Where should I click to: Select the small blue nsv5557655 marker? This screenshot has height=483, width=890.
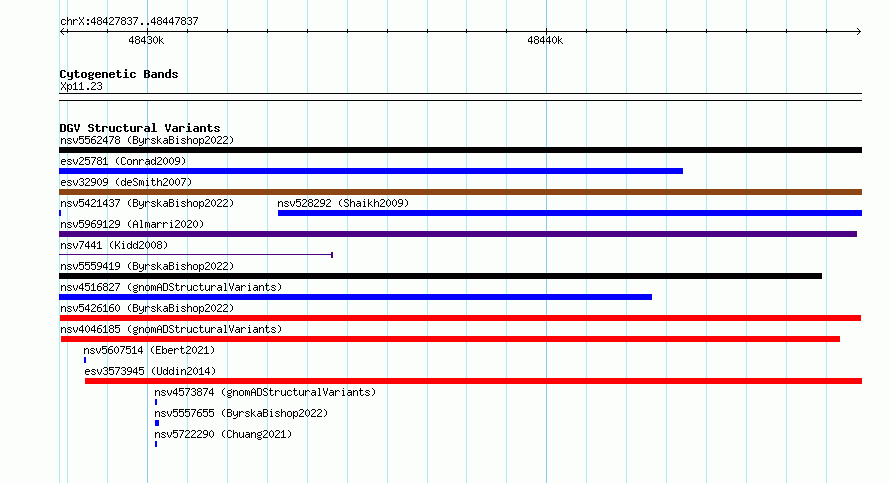tap(157, 423)
